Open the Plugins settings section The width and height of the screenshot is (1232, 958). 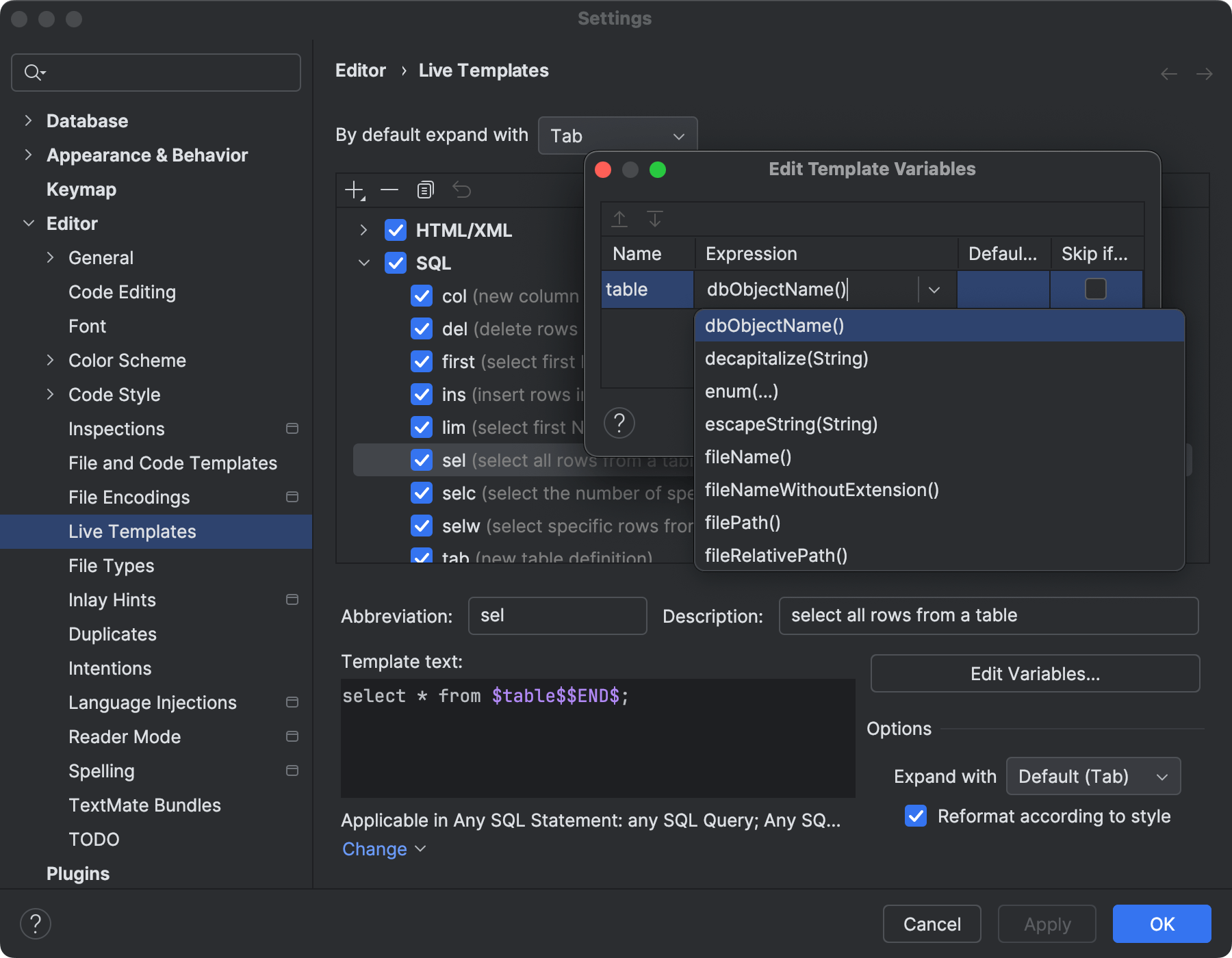pyautogui.click(x=77, y=873)
